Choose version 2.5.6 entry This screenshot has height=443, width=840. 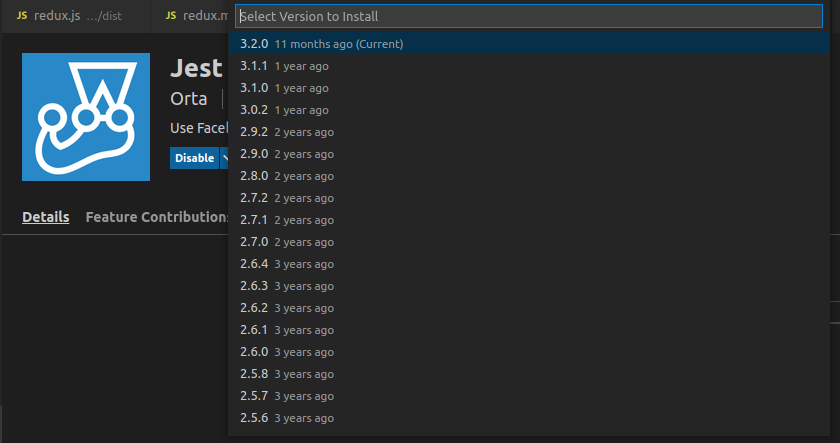[529, 417]
